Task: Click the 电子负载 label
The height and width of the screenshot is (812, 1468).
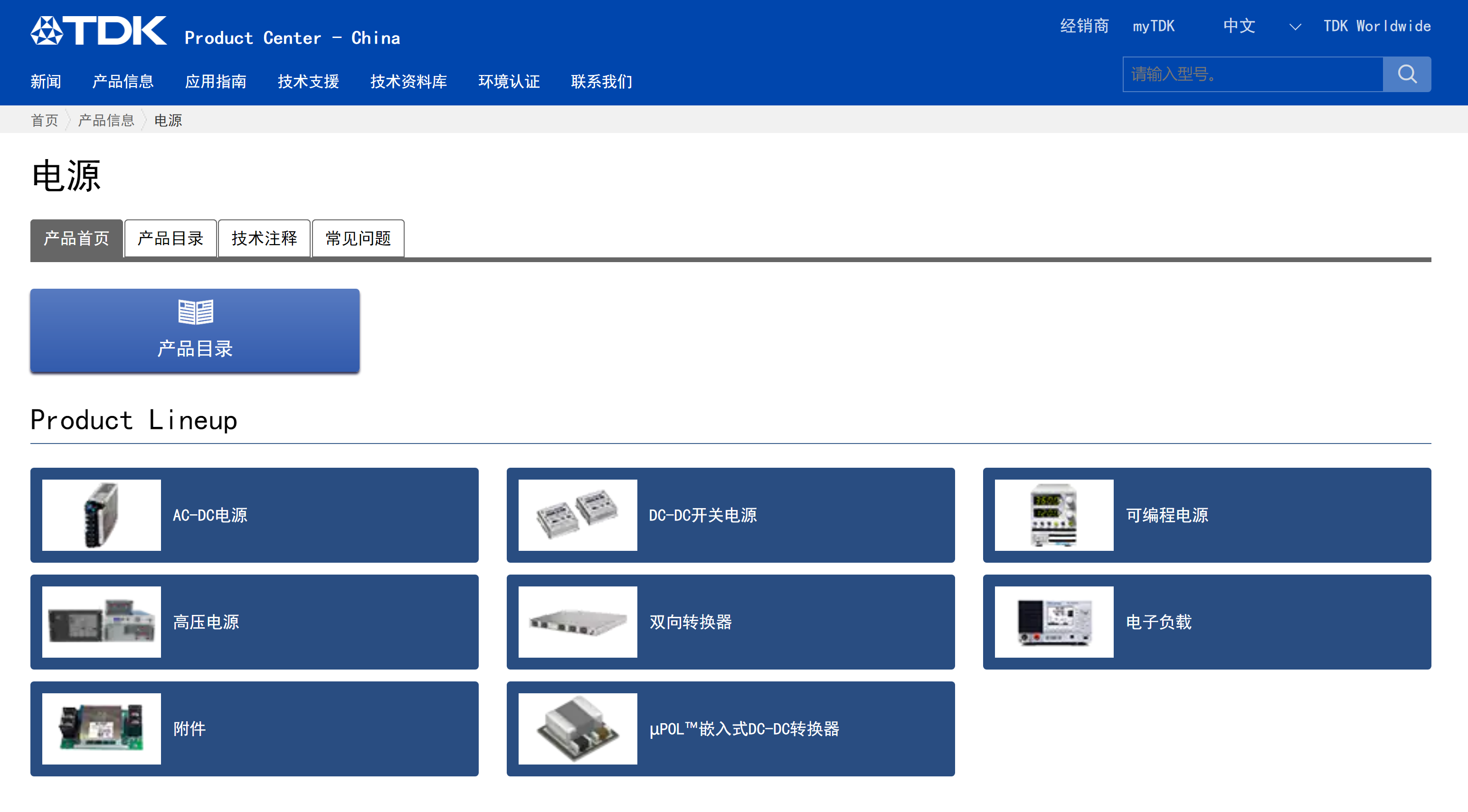Action: coord(1158,622)
